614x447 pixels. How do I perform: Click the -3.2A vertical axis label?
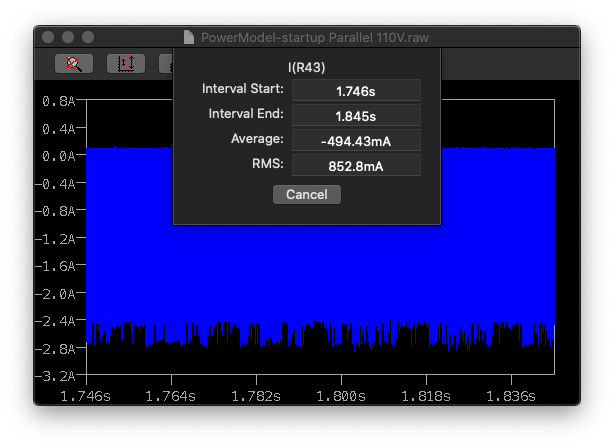tap(55, 376)
